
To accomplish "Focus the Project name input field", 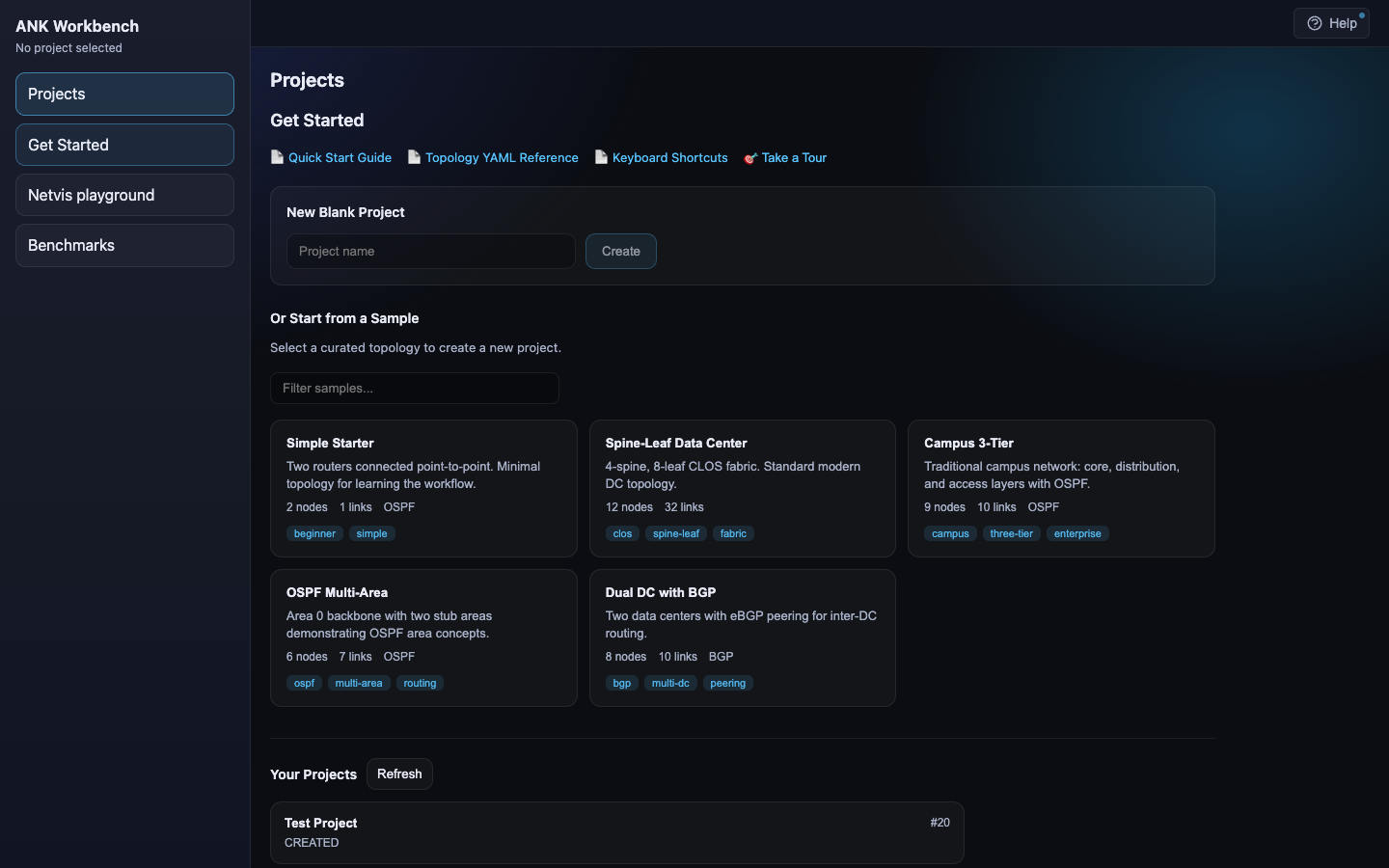I will [x=430, y=252].
